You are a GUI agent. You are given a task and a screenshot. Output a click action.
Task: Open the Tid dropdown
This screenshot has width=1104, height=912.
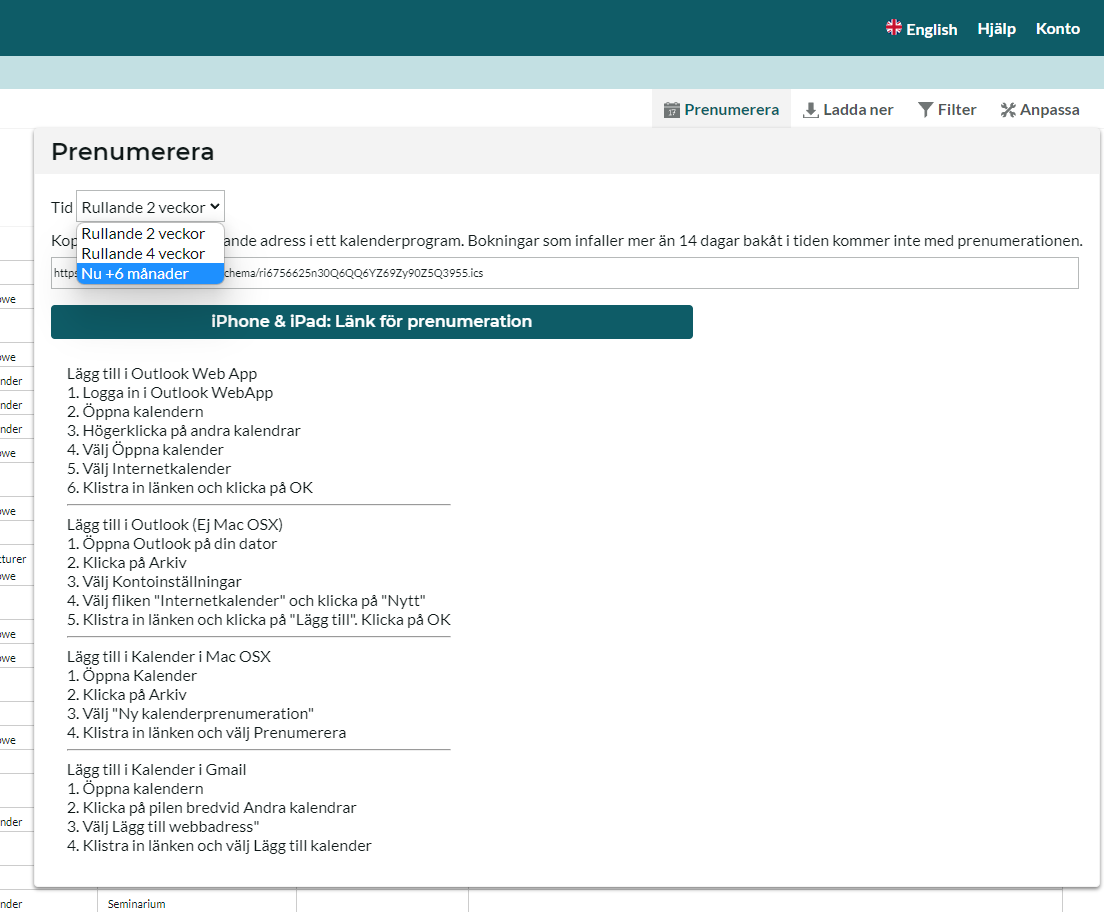click(151, 207)
